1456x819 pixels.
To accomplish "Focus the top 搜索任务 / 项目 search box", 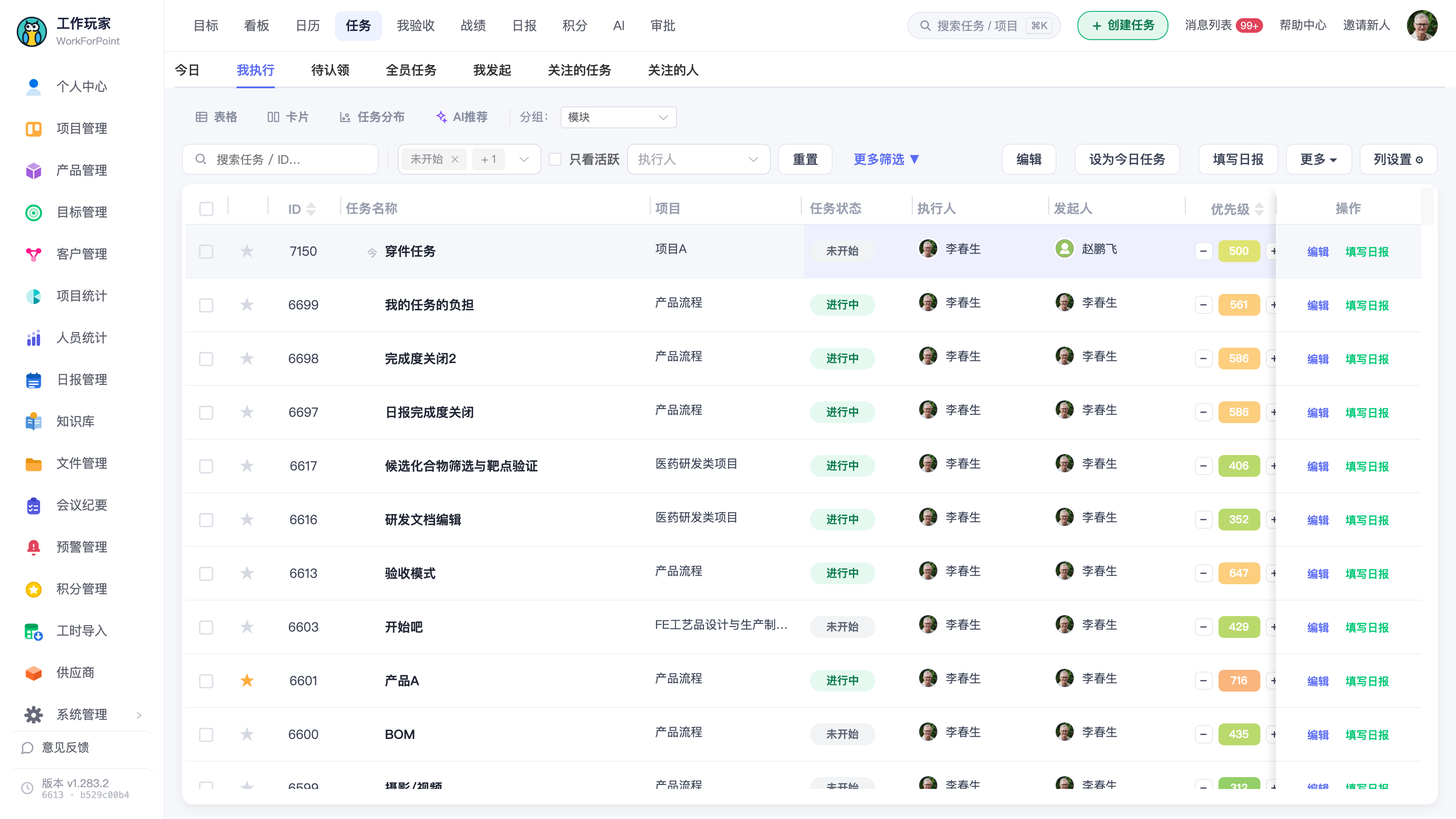I will coord(983,25).
